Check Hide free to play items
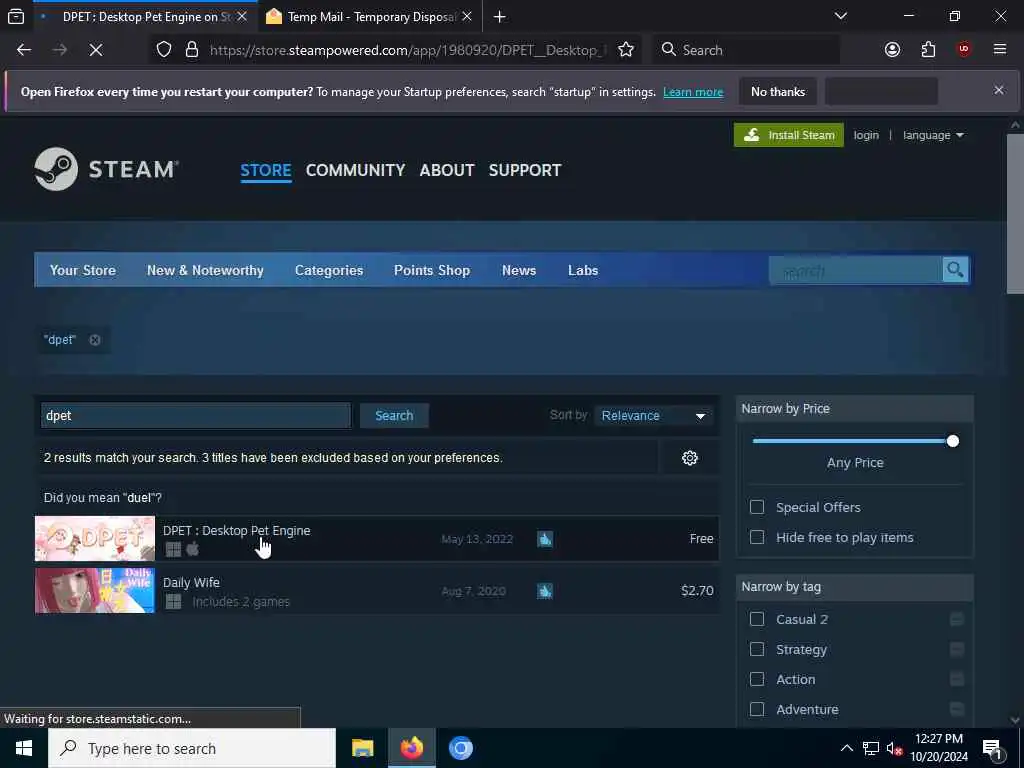The width and height of the screenshot is (1024, 768). 757,537
